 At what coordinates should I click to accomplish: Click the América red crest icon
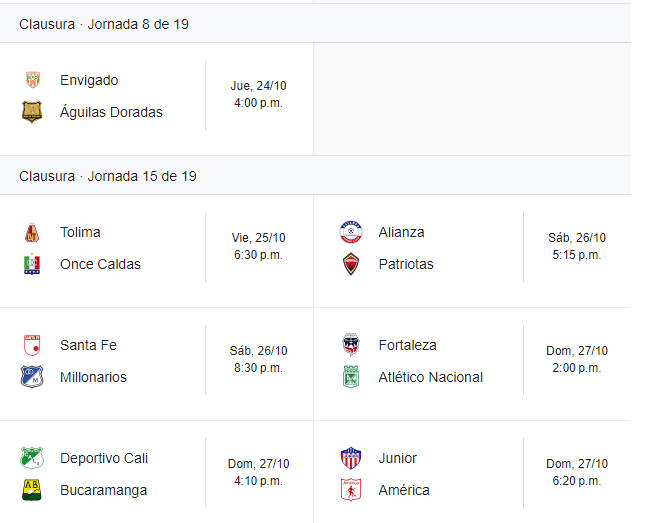tap(351, 490)
